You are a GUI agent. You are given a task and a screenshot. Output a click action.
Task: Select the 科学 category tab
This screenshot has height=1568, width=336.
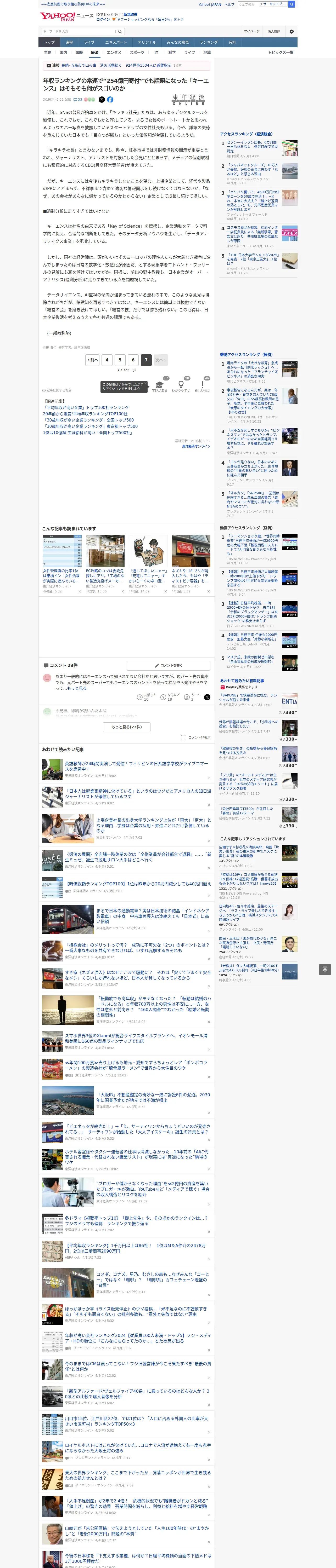[x=172, y=52]
